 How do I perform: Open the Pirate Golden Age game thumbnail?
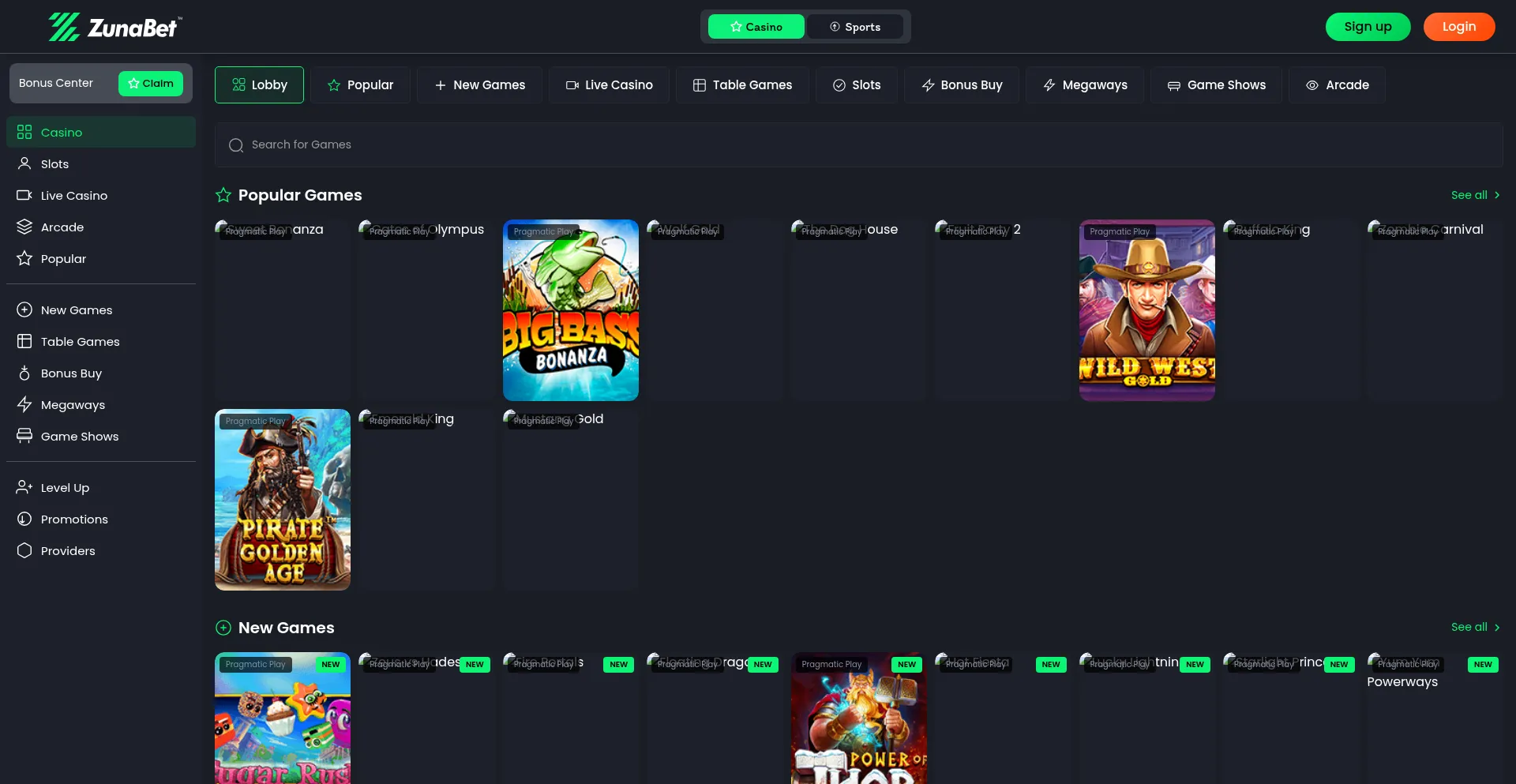click(283, 500)
